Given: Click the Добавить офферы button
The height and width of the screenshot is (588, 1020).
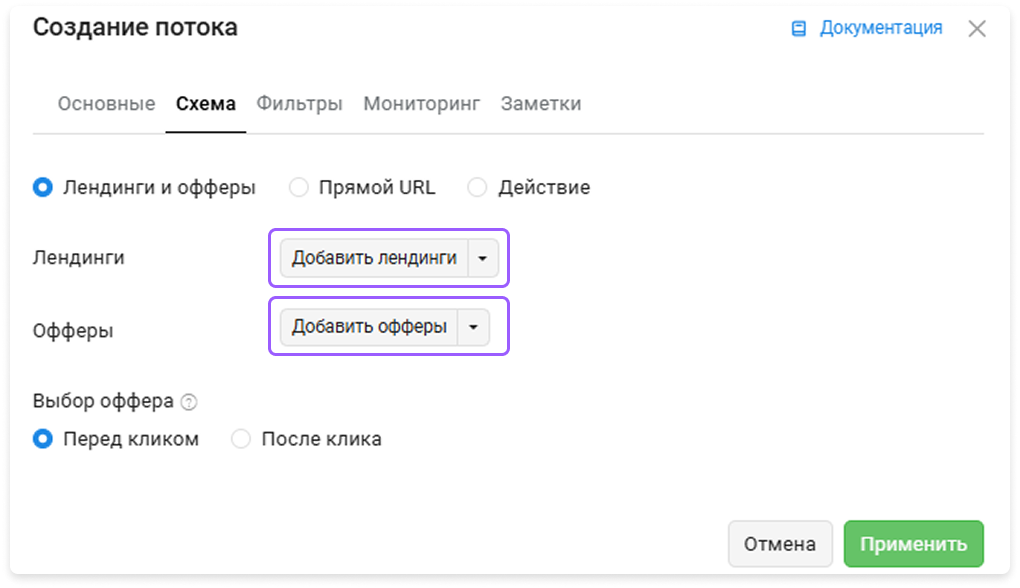Looking at the screenshot, I should (x=369, y=327).
